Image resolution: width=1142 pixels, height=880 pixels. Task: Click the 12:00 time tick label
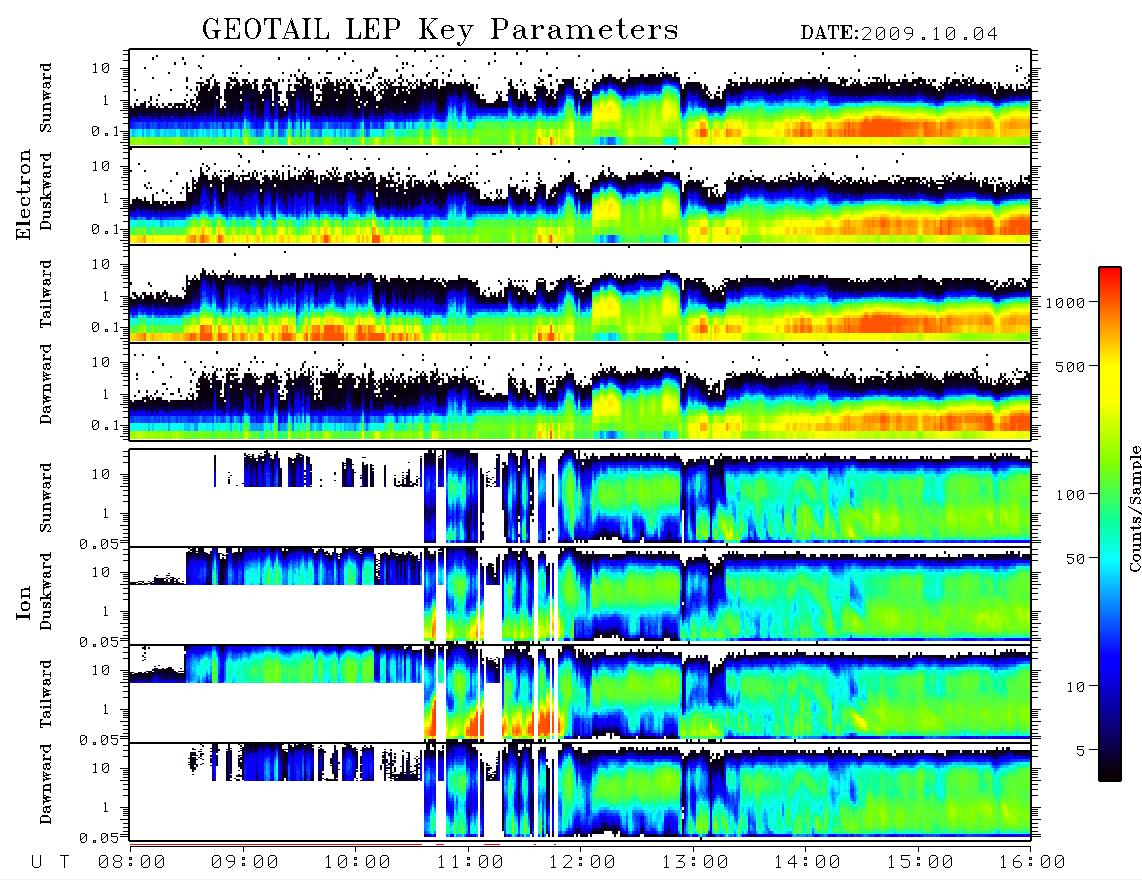(x=582, y=862)
